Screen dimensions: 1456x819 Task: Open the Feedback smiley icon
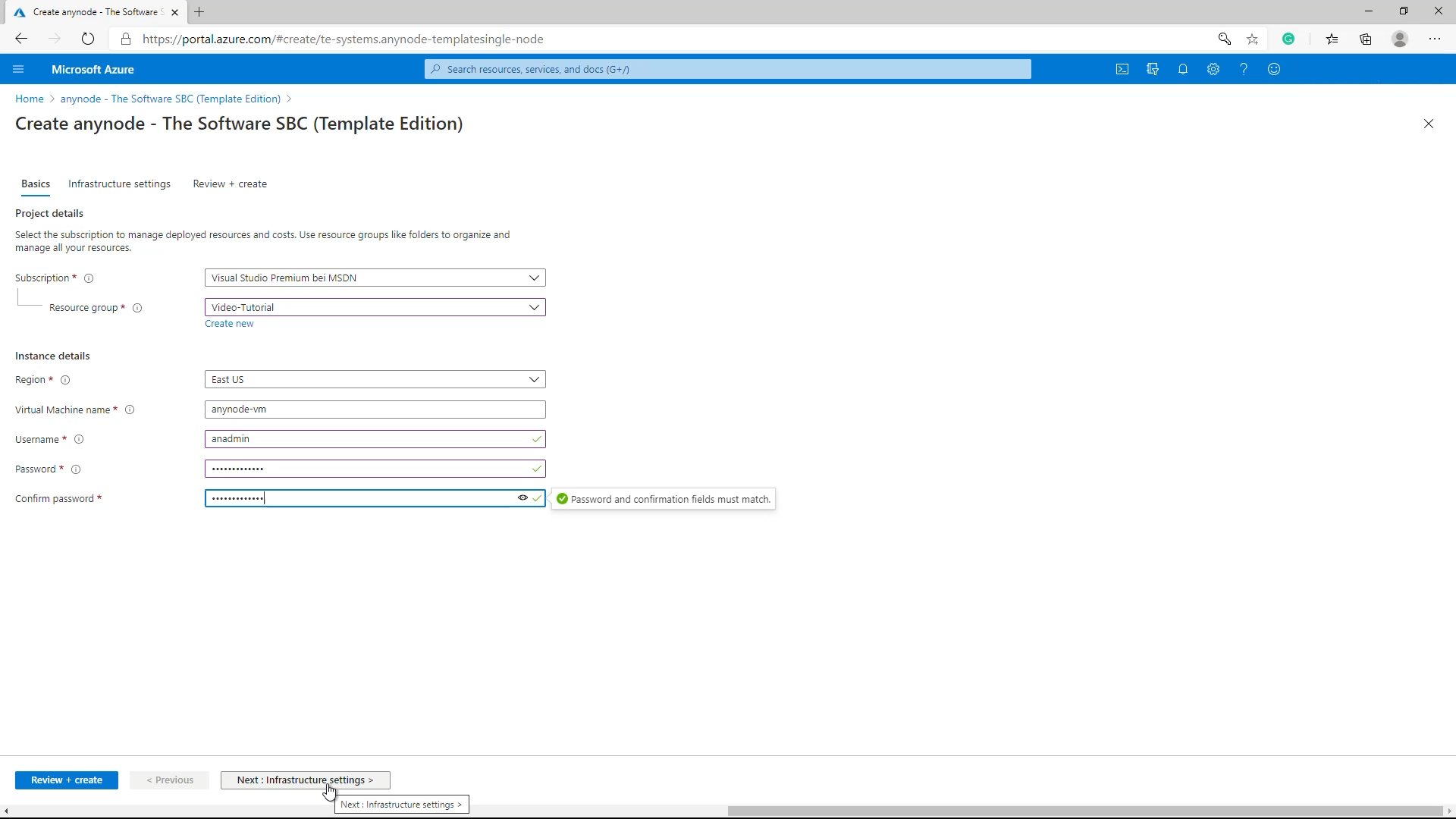click(1274, 69)
